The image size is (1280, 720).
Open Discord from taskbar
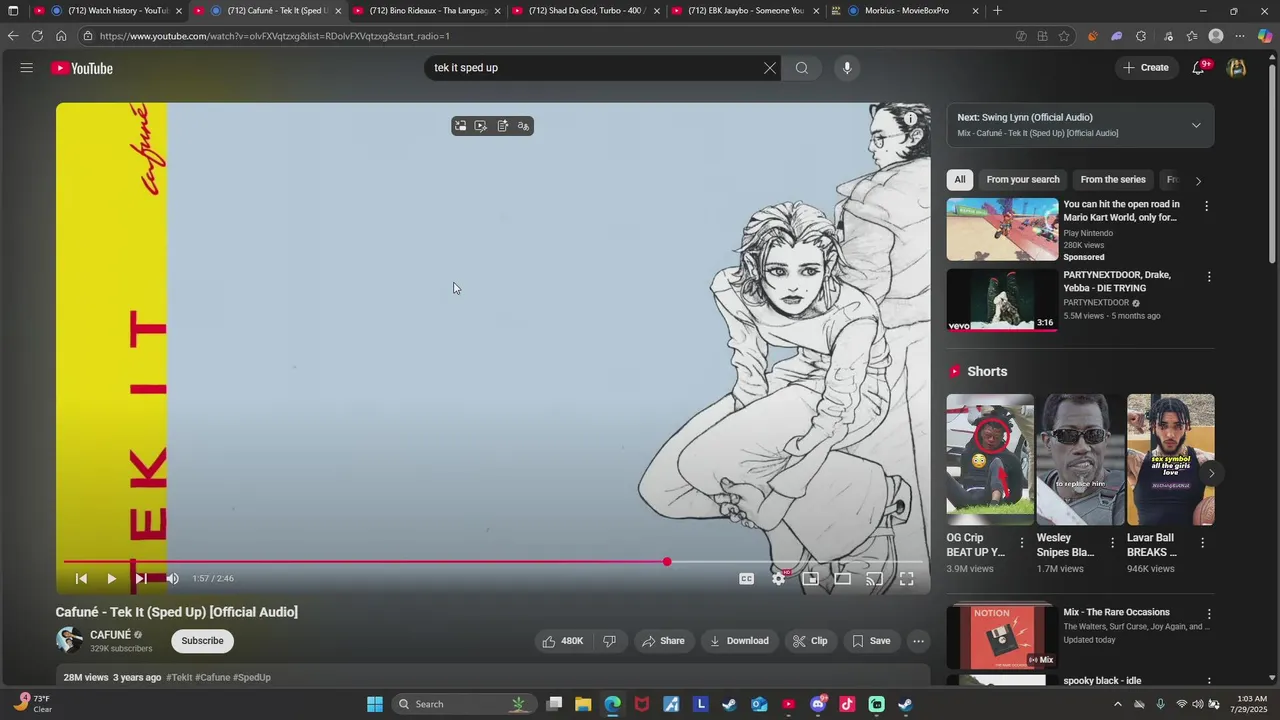[818, 704]
